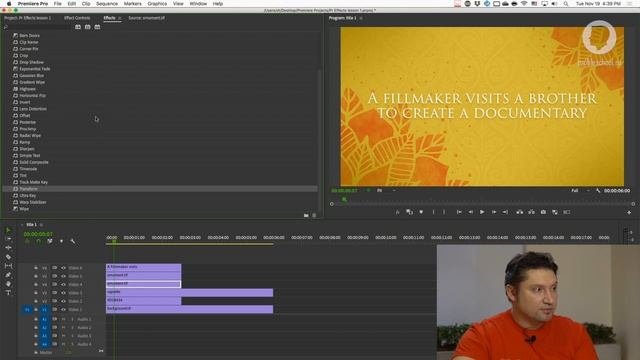The height and width of the screenshot is (360, 640).
Task: Open the Program monitor button editor plus
Action: coord(629,213)
